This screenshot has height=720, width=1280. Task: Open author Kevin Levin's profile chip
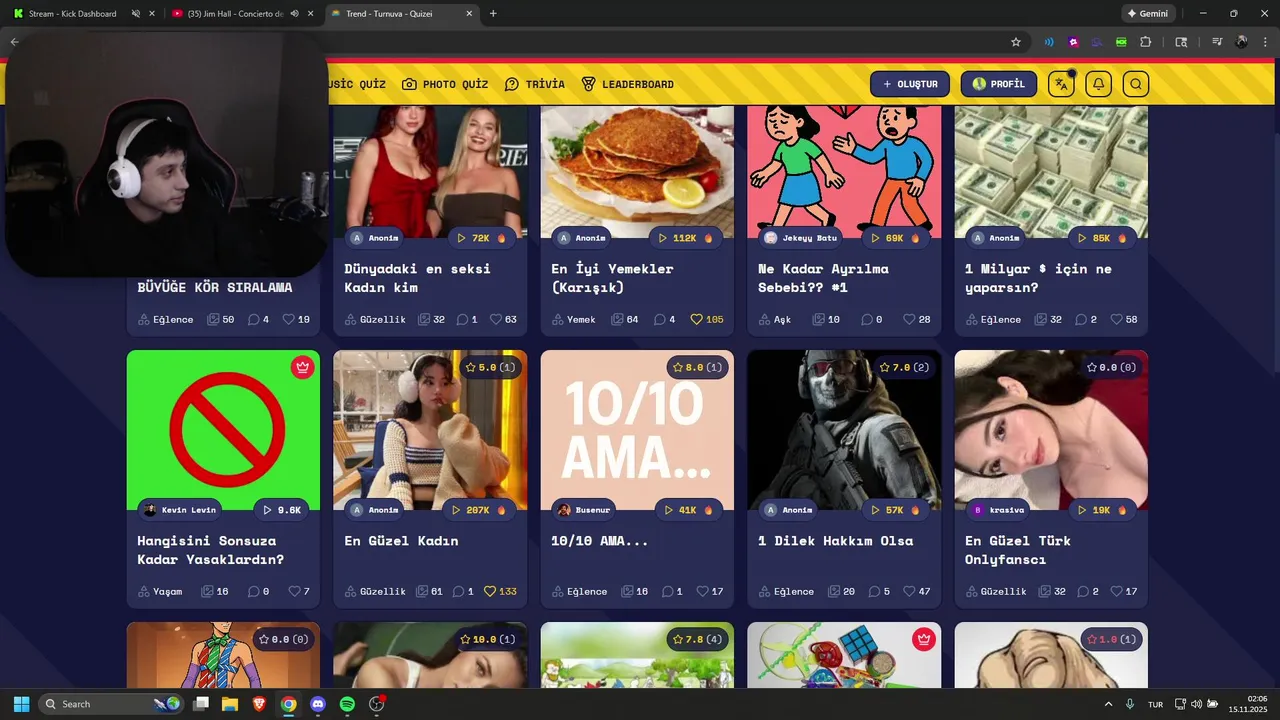[x=180, y=510]
